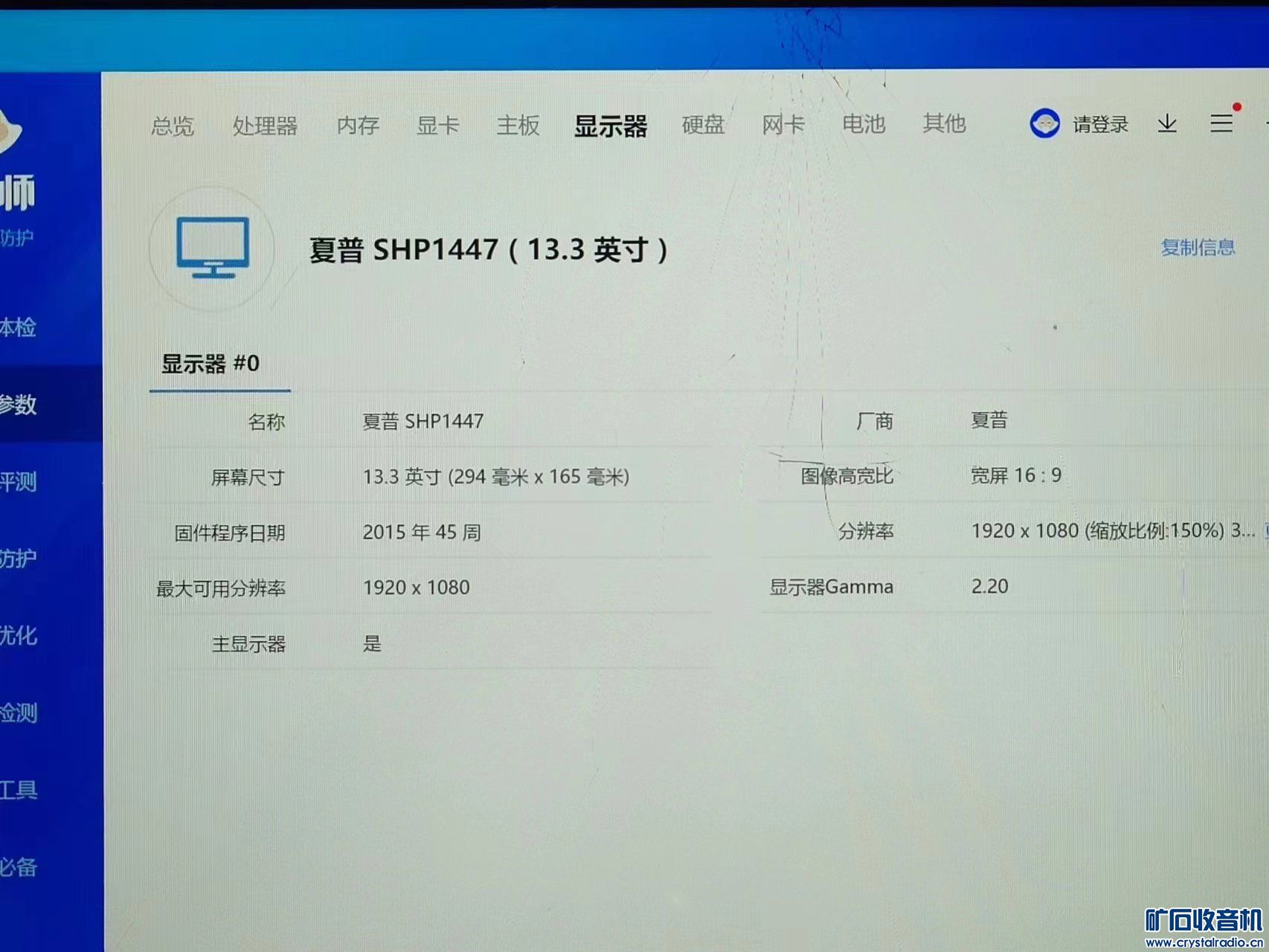Click the 屏幕尺寸 label
Viewport: 1269px width, 952px height.
pos(248,477)
